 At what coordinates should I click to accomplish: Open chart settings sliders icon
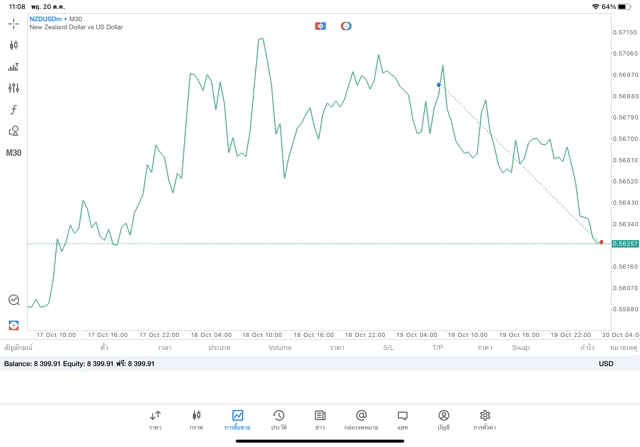(x=13, y=88)
